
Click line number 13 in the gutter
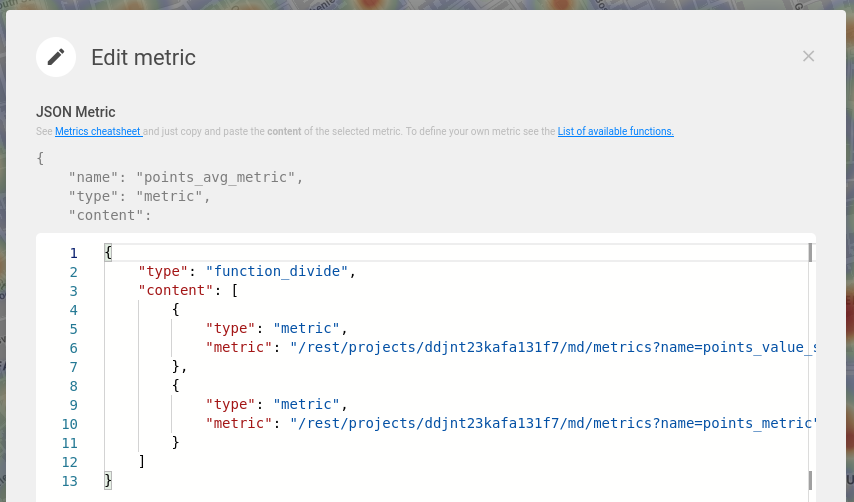click(69, 481)
